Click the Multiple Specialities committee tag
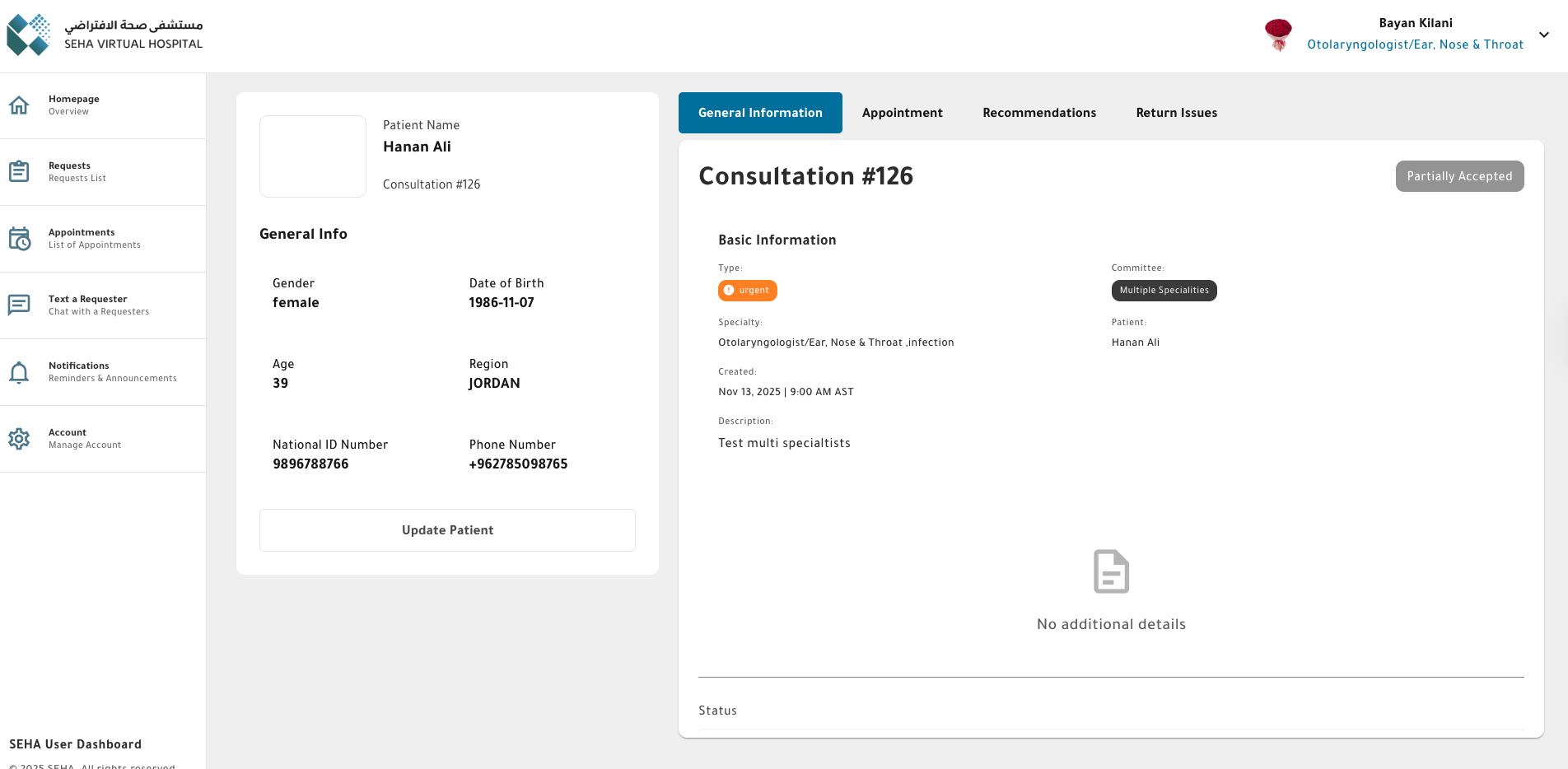 (1164, 290)
